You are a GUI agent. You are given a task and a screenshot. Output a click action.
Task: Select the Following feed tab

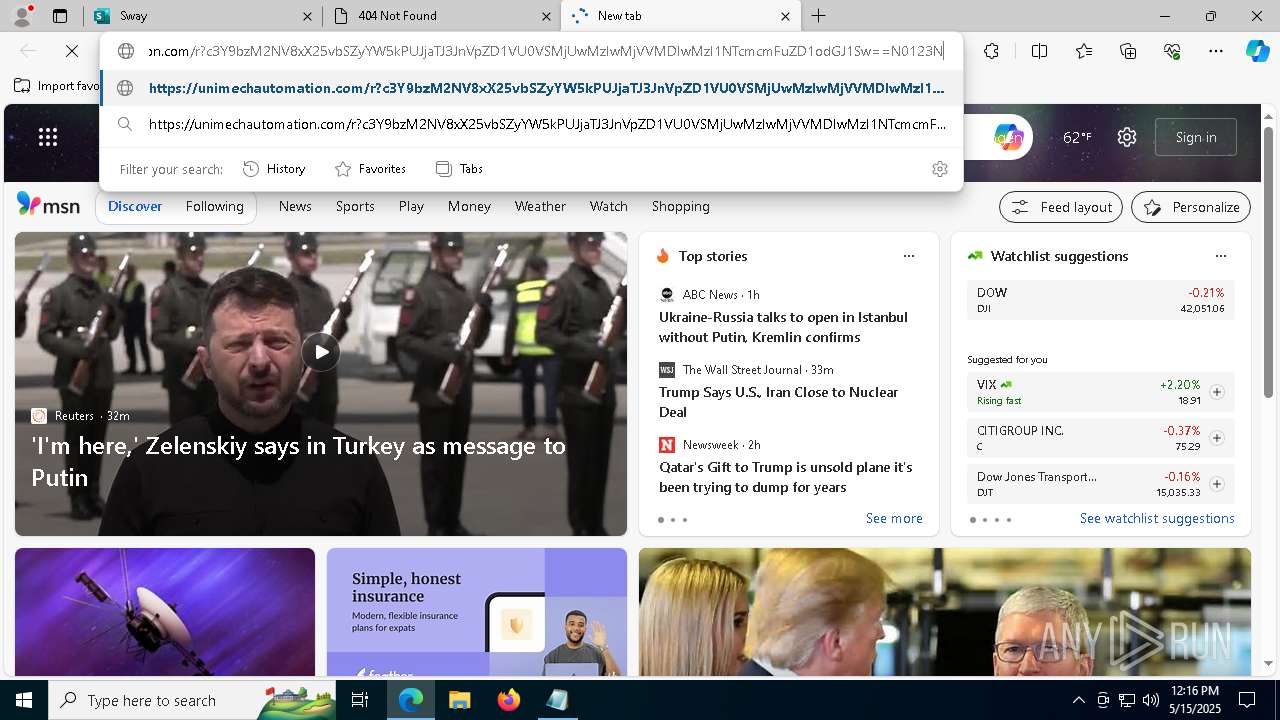(214, 206)
